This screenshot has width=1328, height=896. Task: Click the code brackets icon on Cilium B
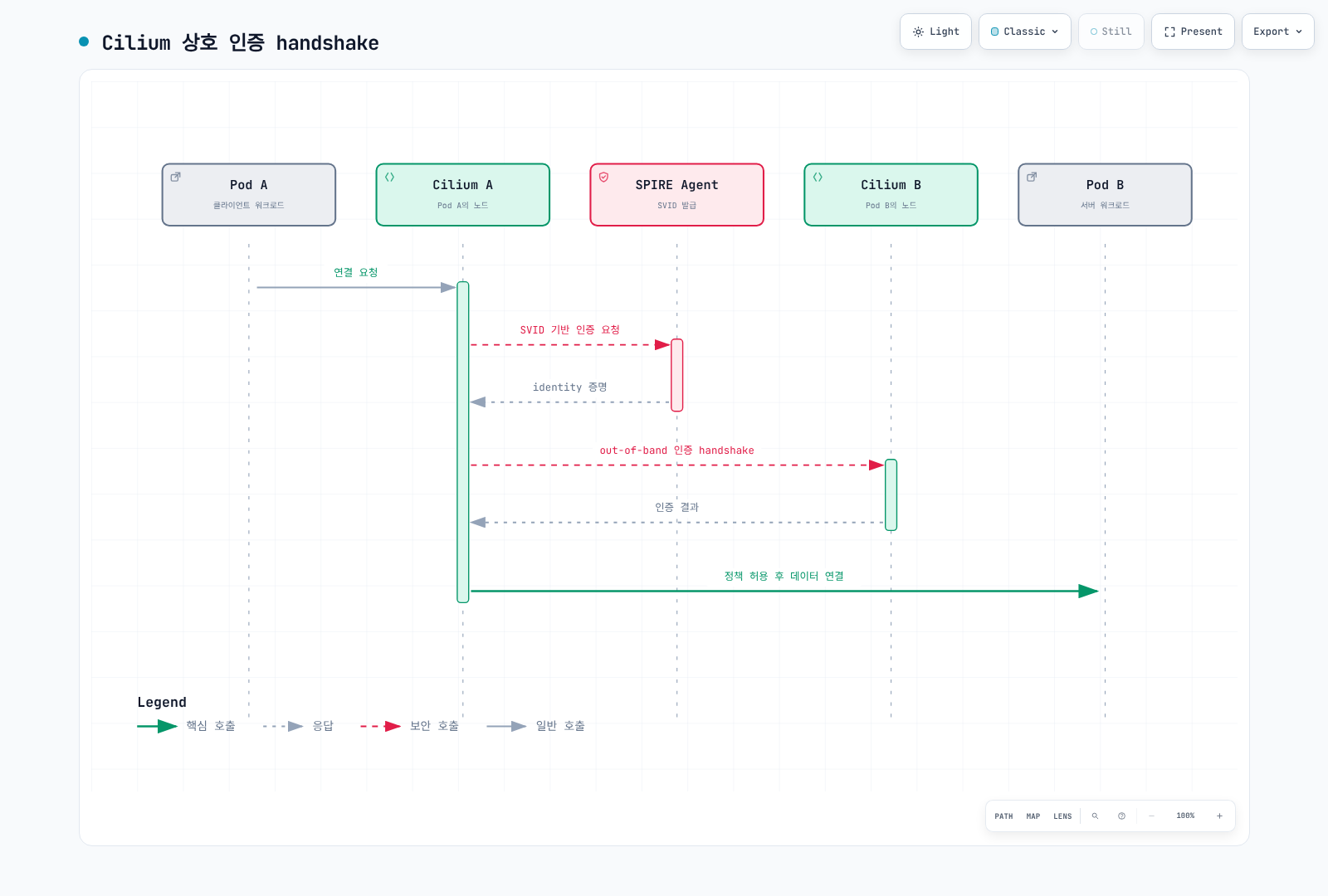coord(818,177)
